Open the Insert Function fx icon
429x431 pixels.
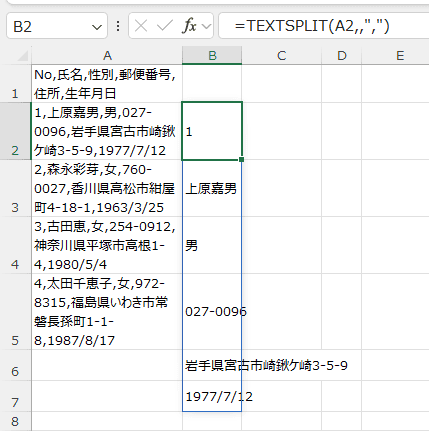coord(189,26)
